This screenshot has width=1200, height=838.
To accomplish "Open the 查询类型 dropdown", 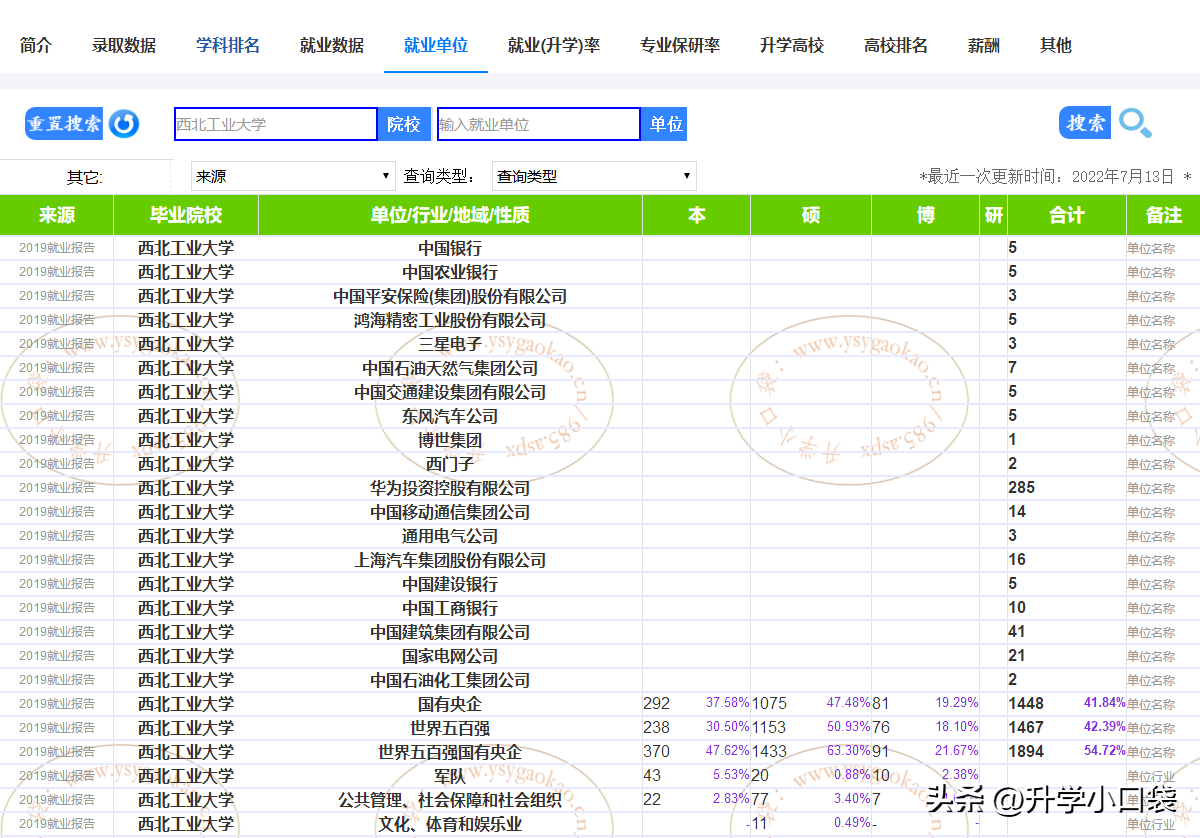I will pos(594,176).
